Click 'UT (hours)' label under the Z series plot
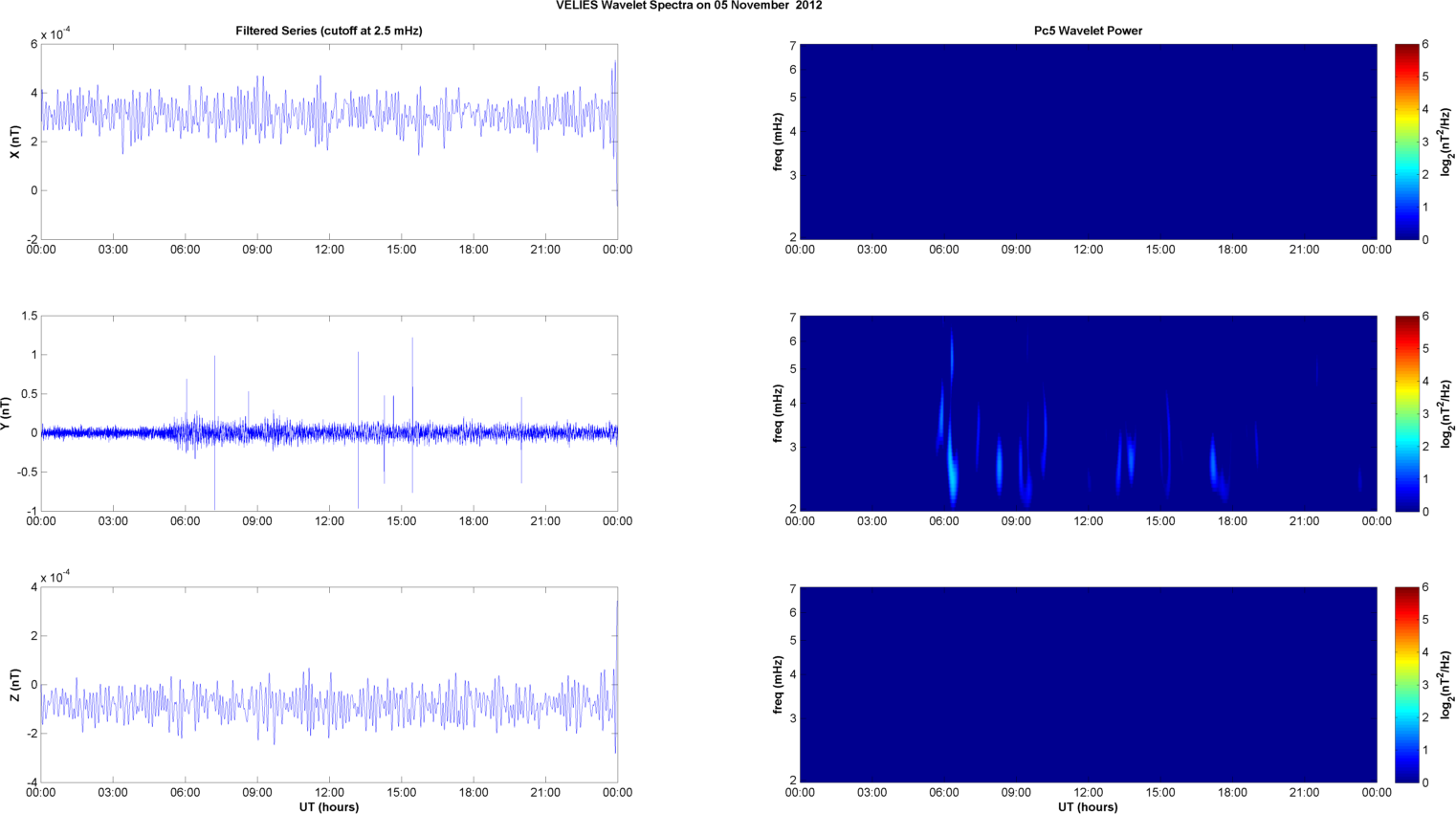This screenshot has height=814, width=1456. pos(329,806)
